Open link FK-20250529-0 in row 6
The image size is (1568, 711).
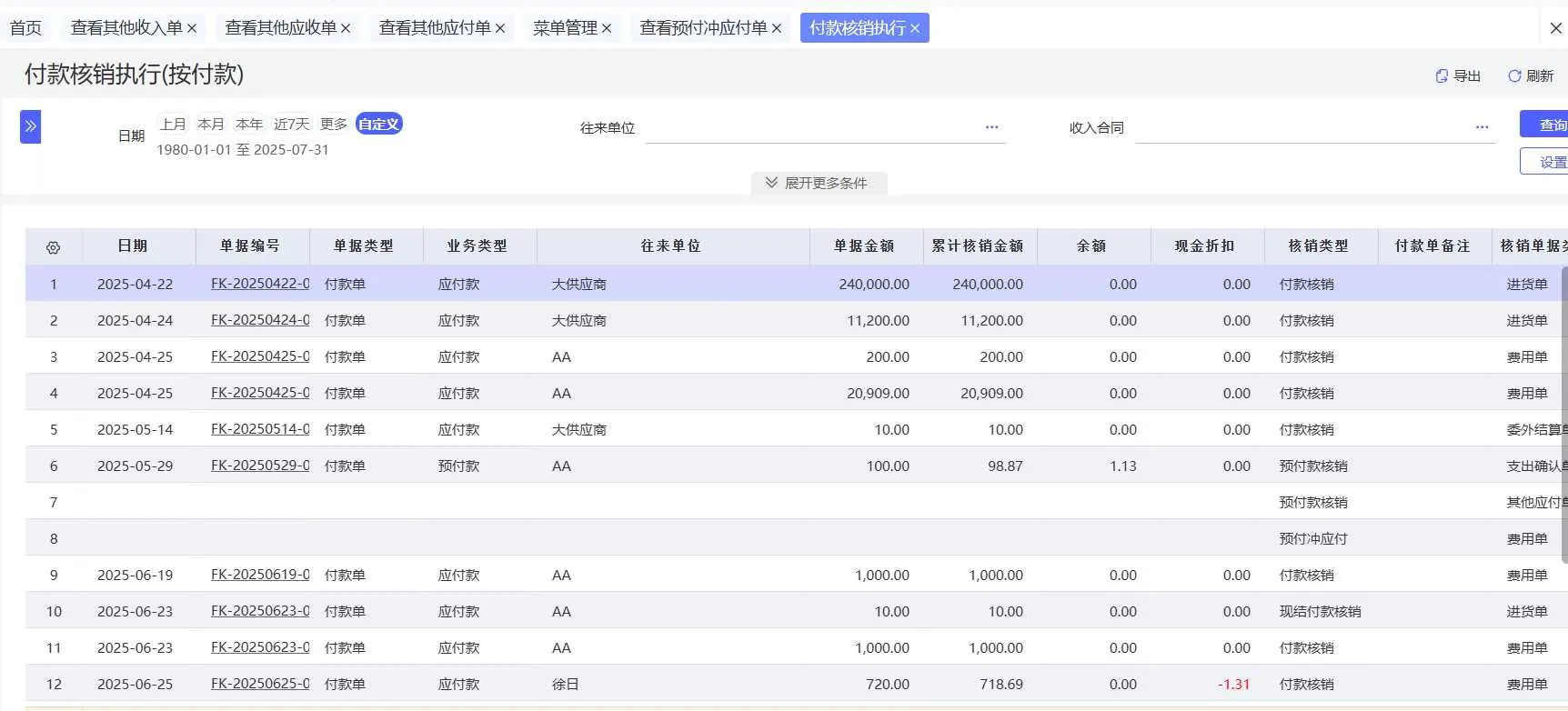pos(260,466)
